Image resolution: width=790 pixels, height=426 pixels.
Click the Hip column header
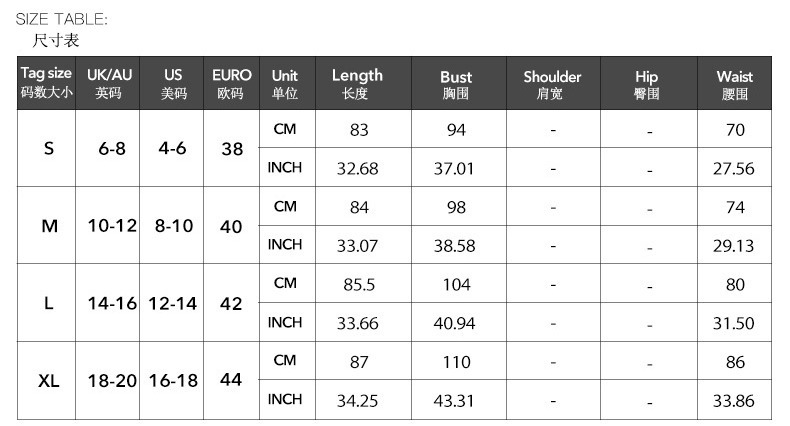pyautogui.click(x=647, y=83)
